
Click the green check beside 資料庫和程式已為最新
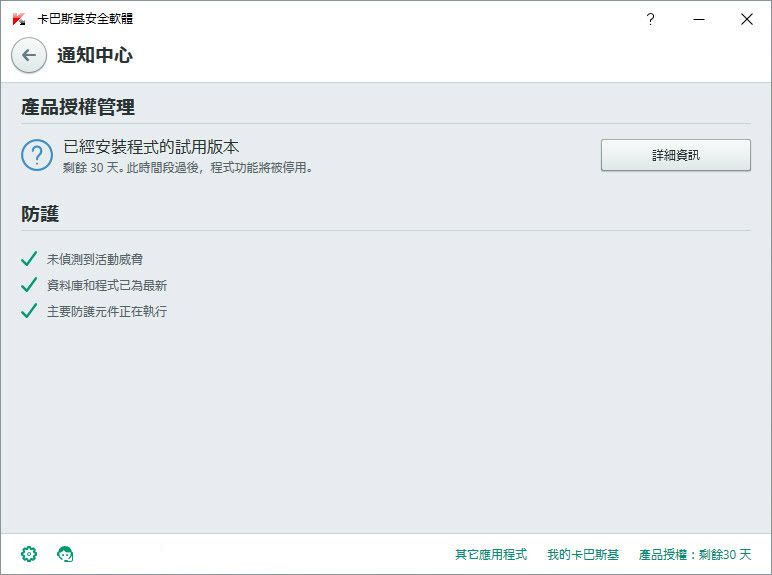coord(29,285)
